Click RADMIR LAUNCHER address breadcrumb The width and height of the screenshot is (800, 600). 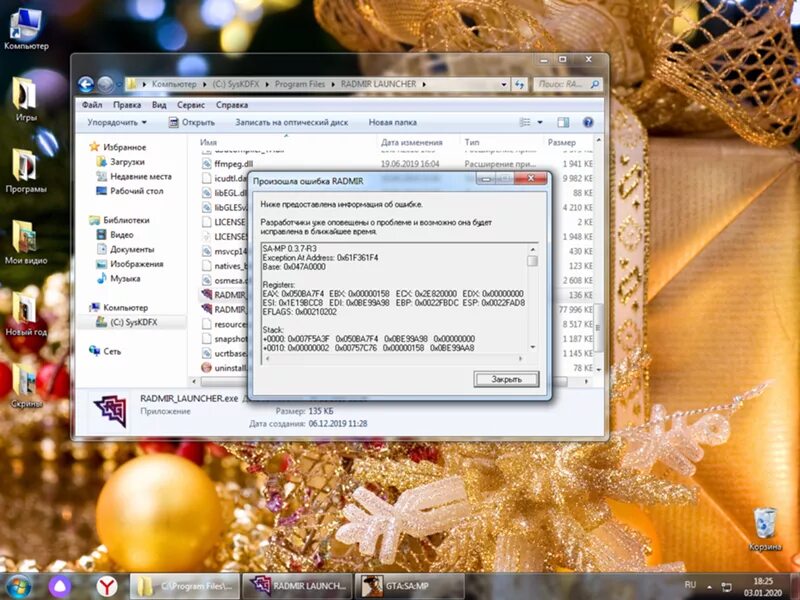pyautogui.click(x=379, y=84)
